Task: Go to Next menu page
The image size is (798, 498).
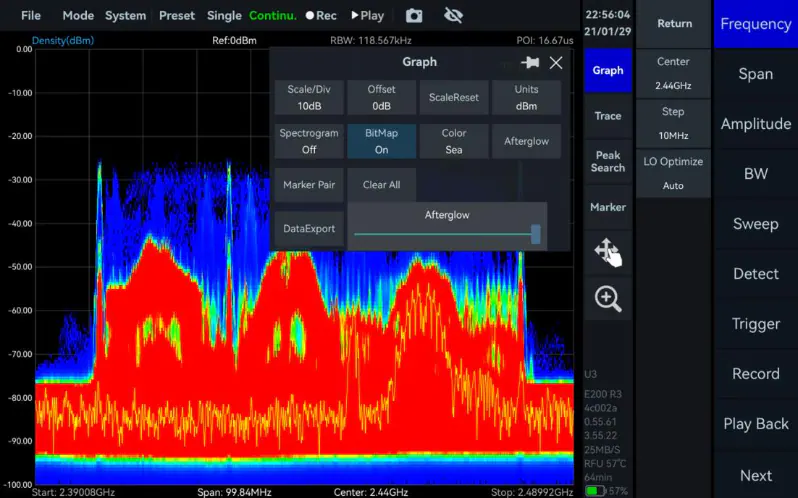Action: 756,475
